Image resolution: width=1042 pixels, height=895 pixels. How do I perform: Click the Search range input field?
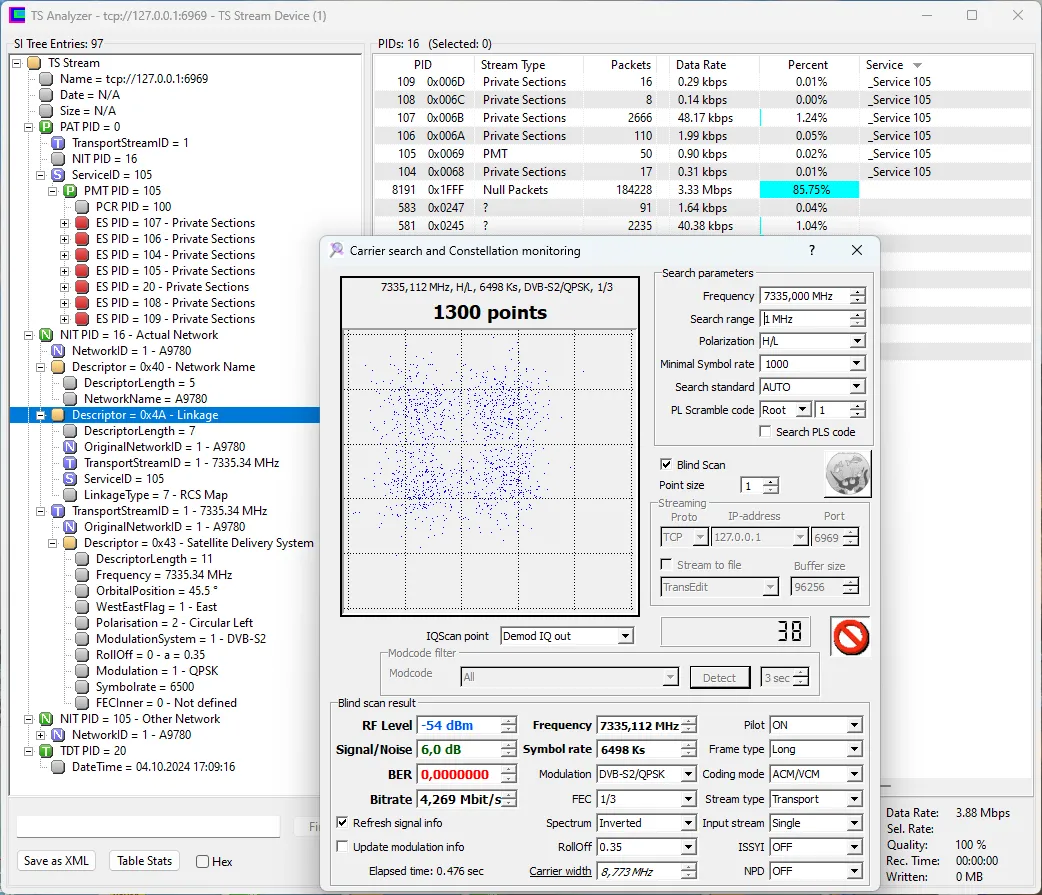point(804,319)
